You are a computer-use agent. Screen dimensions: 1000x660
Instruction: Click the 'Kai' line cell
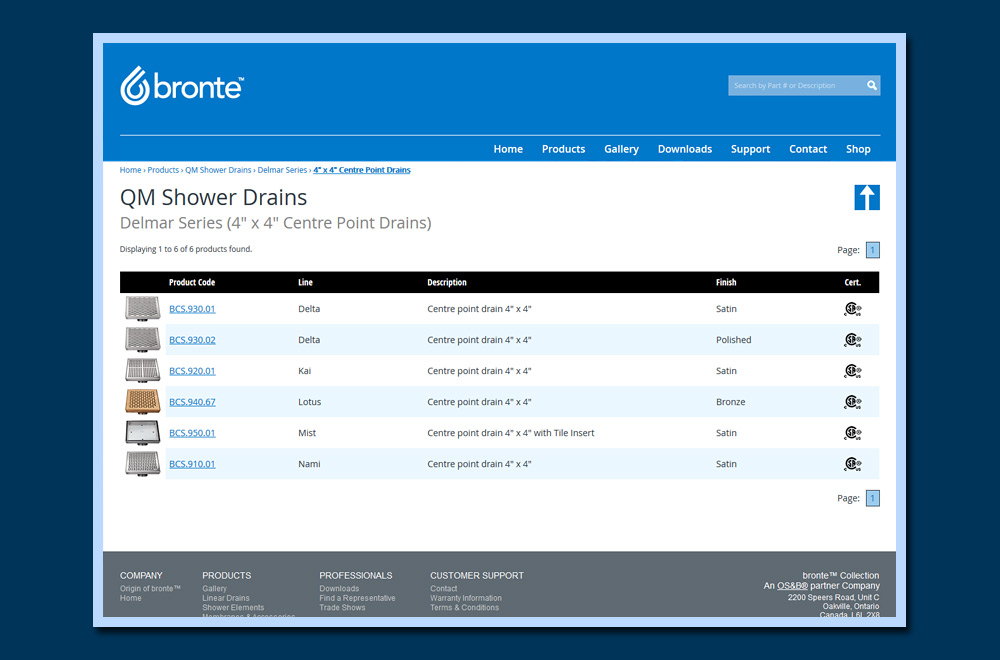tap(304, 371)
